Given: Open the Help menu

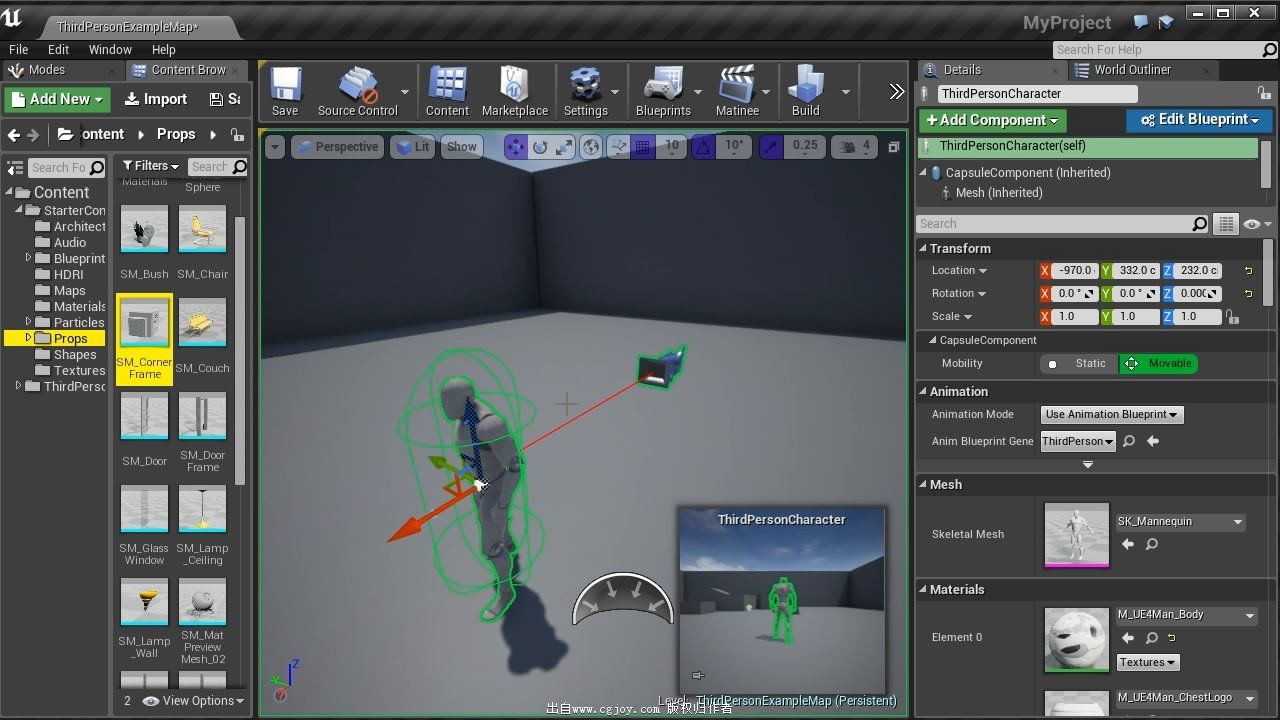Looking at the screenshot, I should [x=163, y=49].
